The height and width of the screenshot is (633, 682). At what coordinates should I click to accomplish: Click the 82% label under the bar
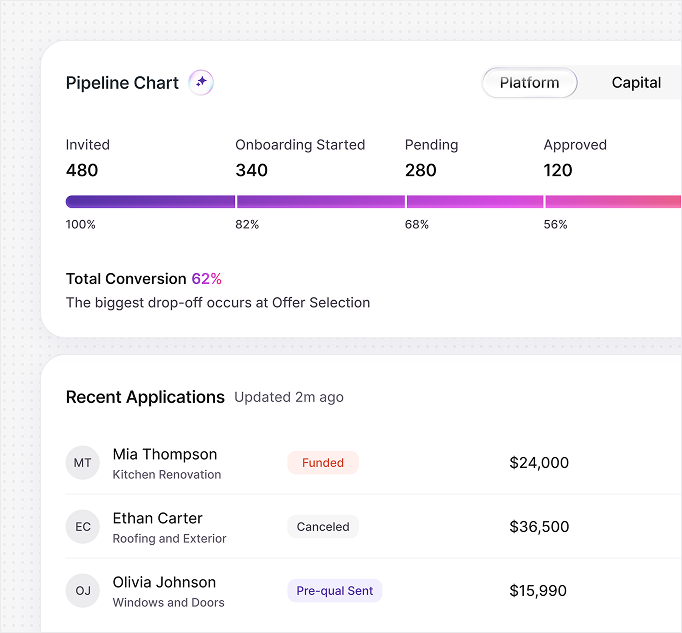(x=247, y=224)
